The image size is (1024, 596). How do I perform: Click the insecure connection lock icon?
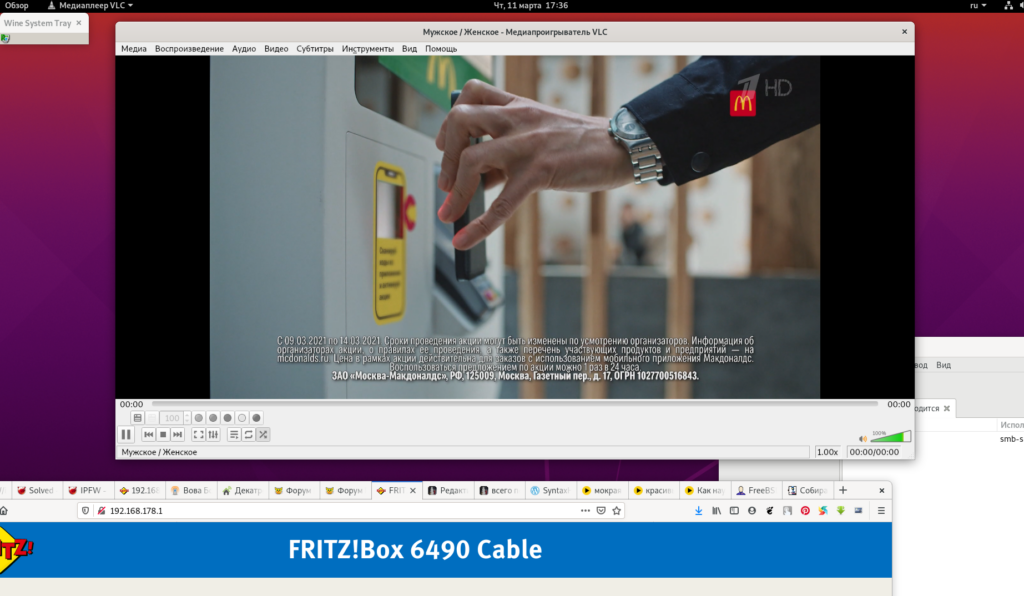(x=101, y=510)
